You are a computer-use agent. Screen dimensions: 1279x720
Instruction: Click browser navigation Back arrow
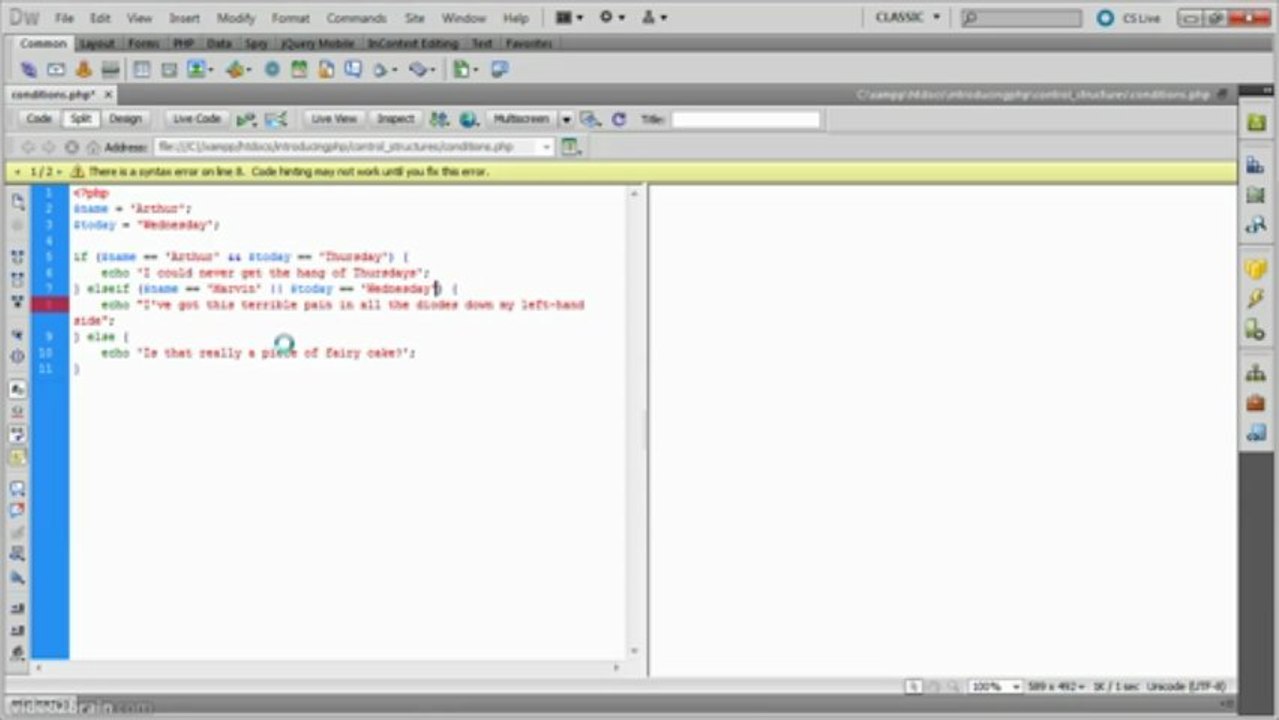pos(27,147)
